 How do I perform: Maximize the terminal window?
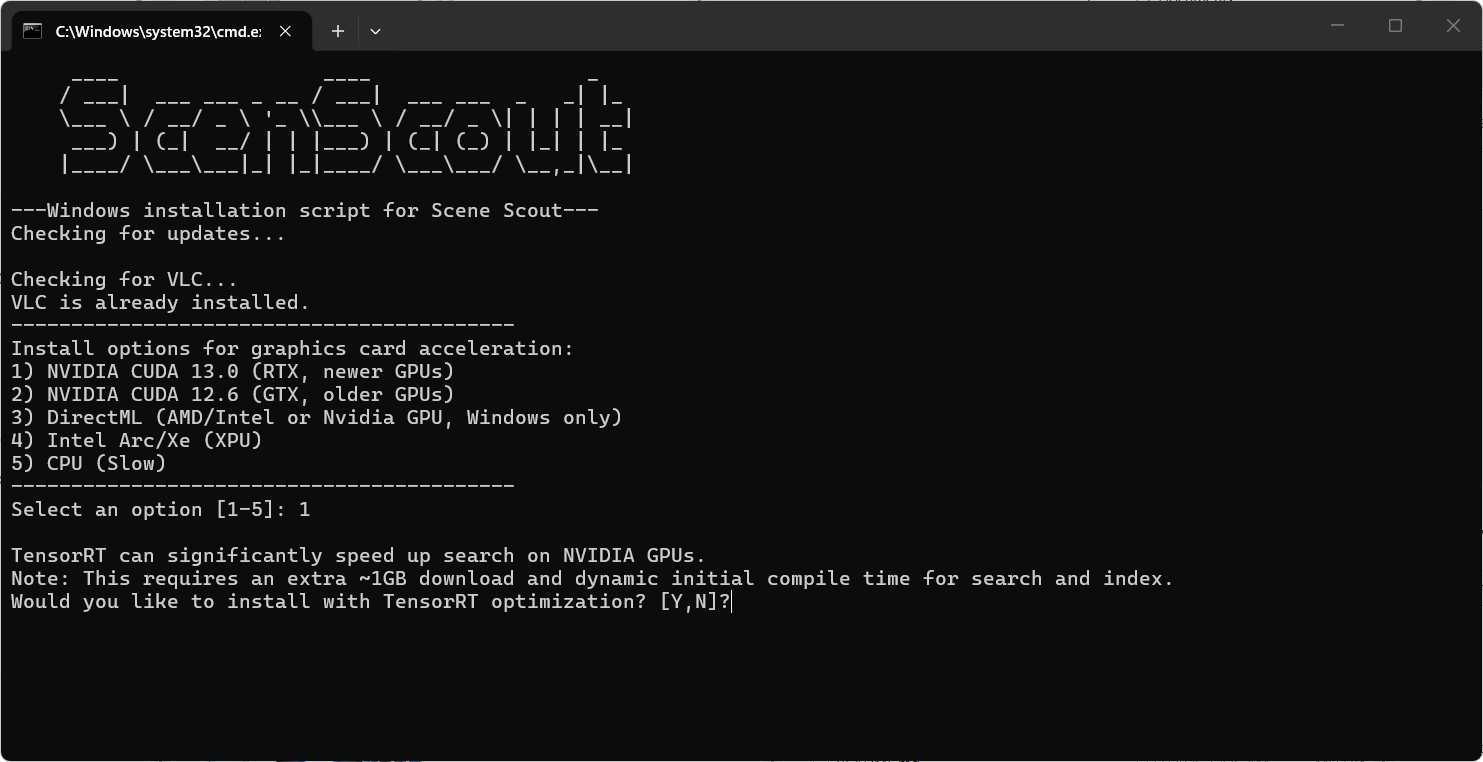click(x=1395, y=26)
